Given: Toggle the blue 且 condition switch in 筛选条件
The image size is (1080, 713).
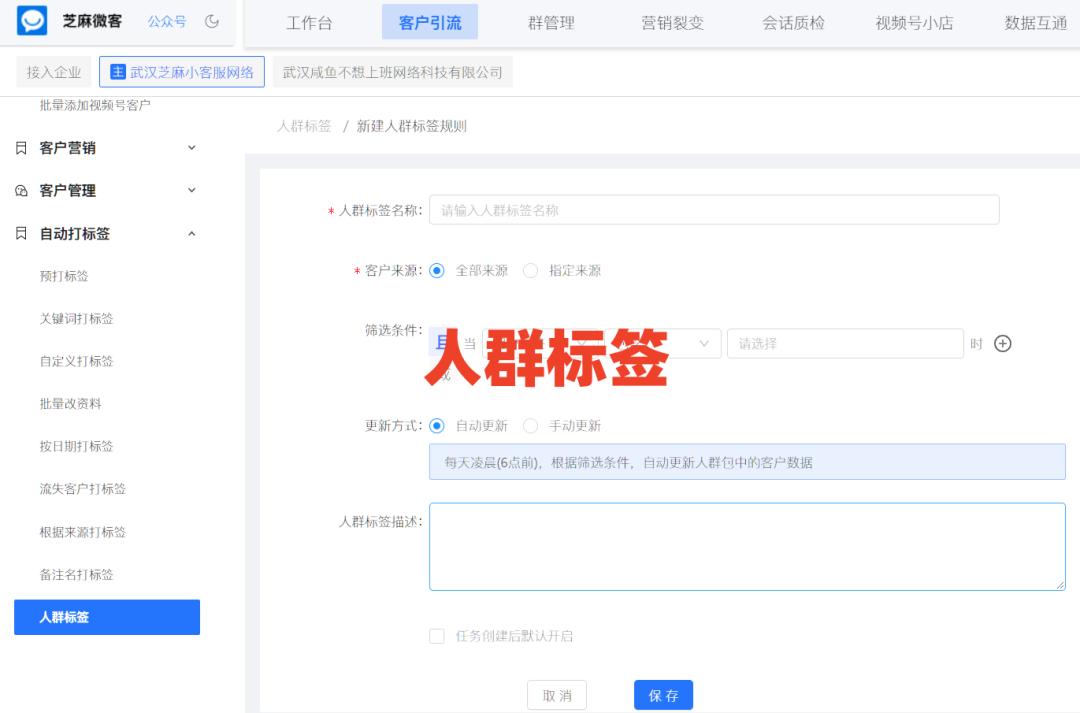Looking at the screenshot, I should (437, 343).
